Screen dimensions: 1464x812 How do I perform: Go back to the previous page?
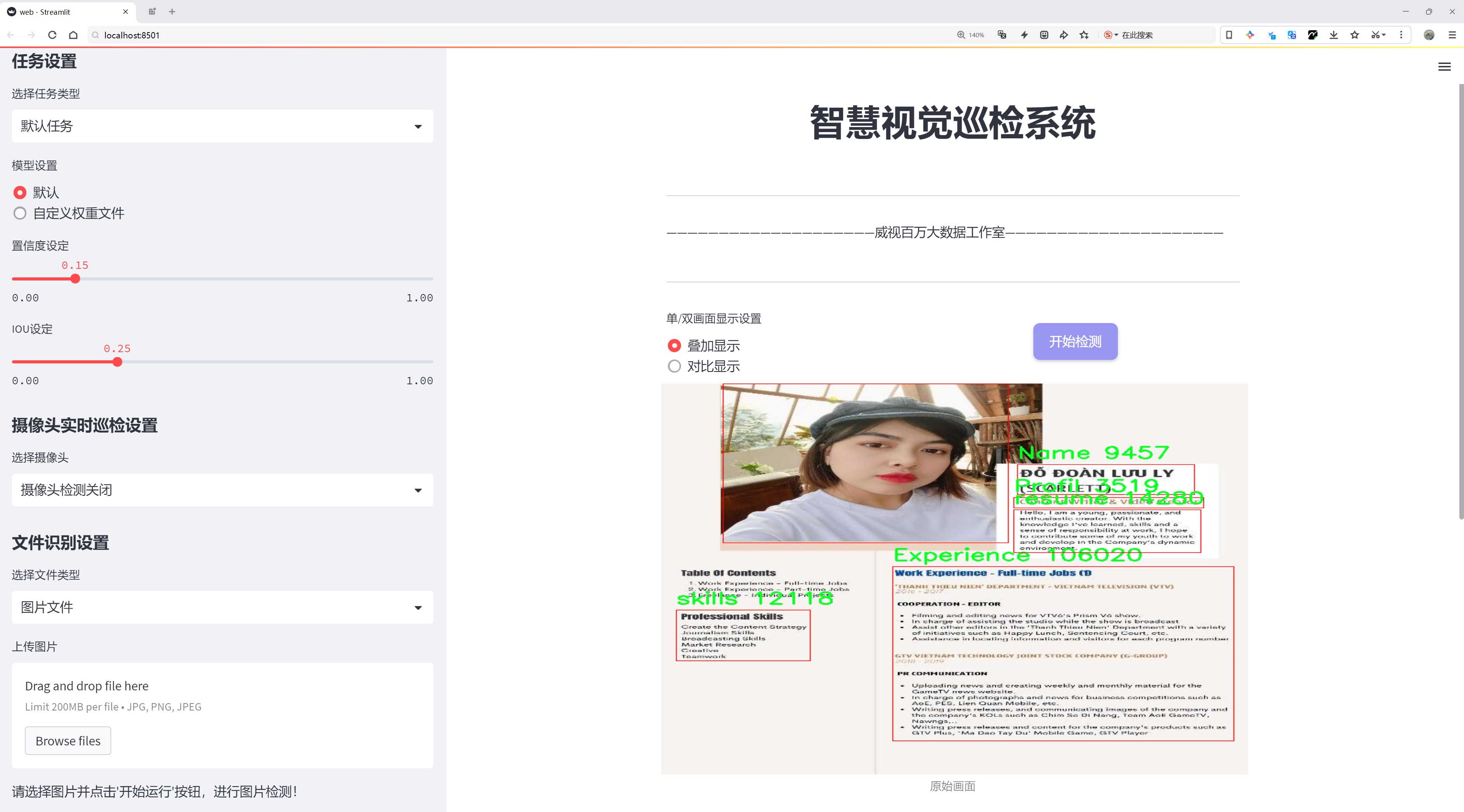(11, 35)
